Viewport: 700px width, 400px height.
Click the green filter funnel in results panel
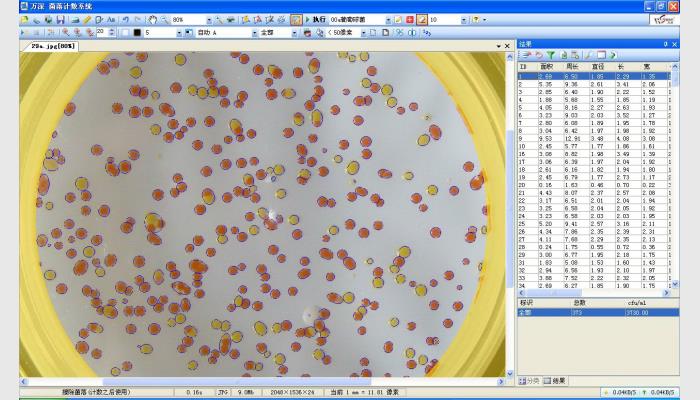(551, 54)
